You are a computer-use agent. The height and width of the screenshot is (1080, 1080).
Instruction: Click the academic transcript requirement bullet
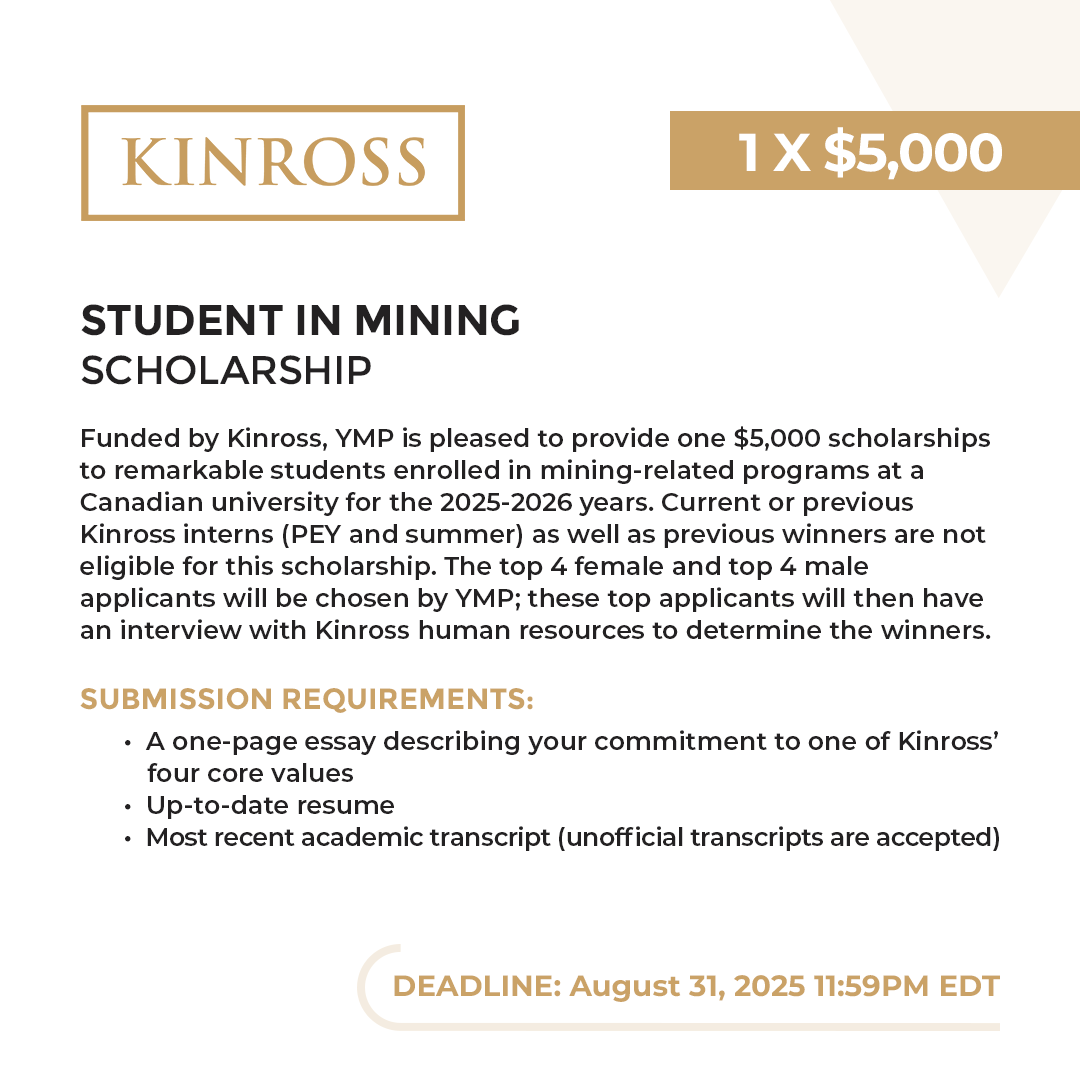point(347,837)
